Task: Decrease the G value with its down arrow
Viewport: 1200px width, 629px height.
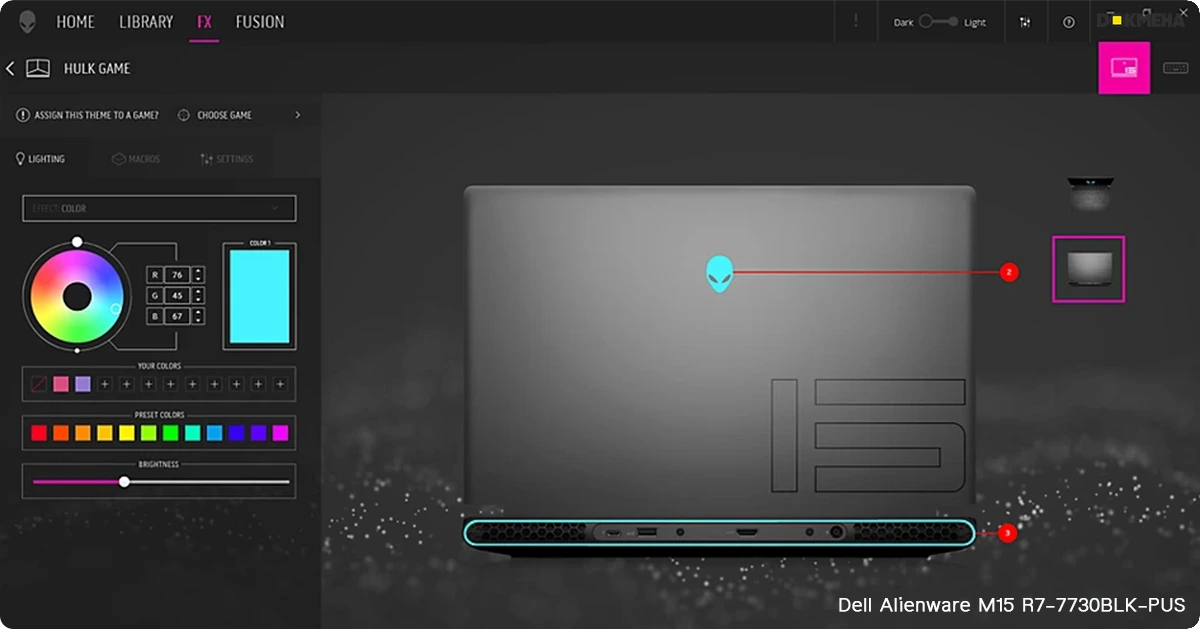Action: coord(198,300)
